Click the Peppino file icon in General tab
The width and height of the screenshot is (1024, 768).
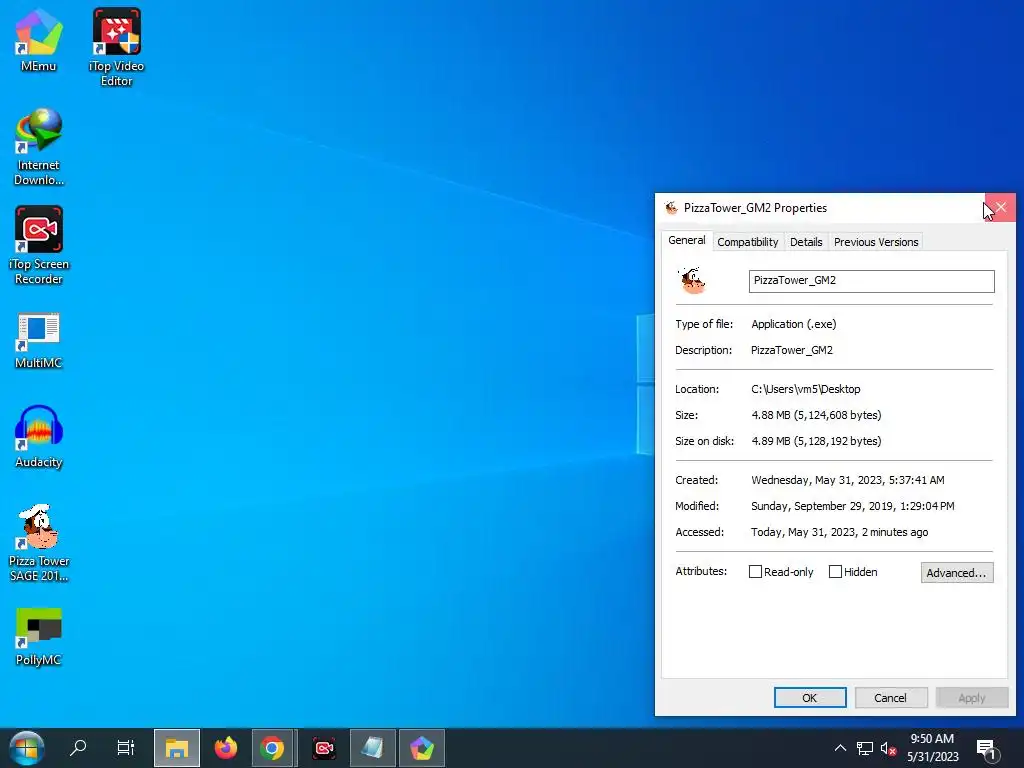(692, 281)
